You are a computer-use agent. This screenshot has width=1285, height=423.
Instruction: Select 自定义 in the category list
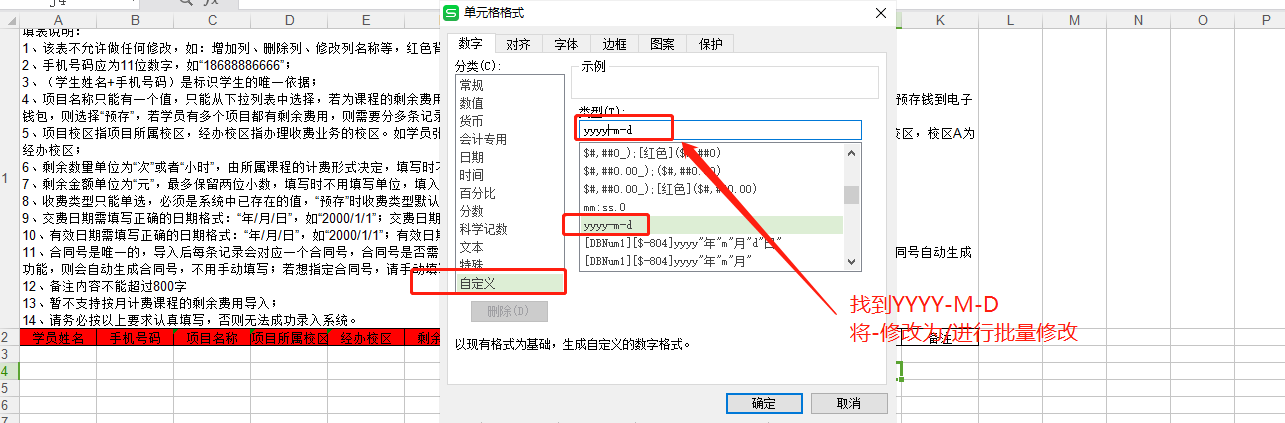tap(510, 284)
